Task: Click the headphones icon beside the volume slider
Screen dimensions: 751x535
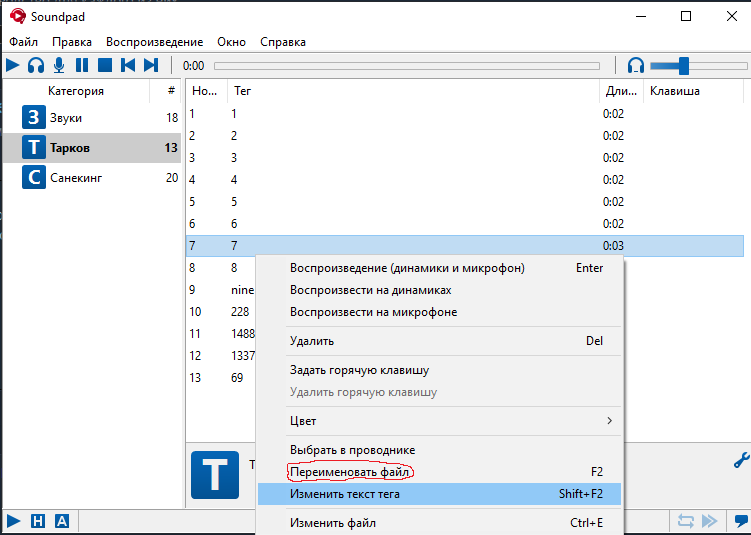Action: [636, 65]
